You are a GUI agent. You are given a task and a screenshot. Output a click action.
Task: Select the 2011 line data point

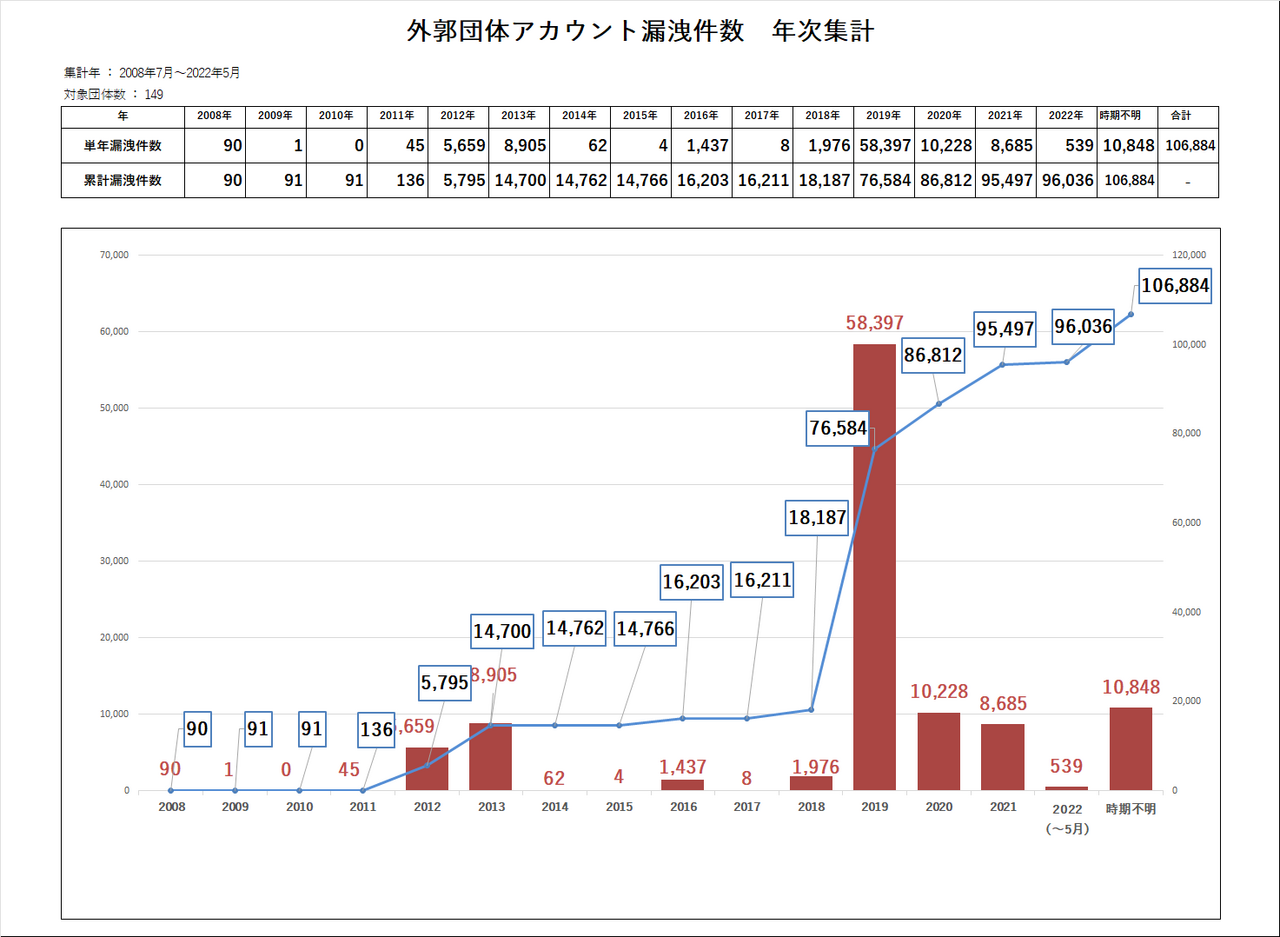pos(364,791)
